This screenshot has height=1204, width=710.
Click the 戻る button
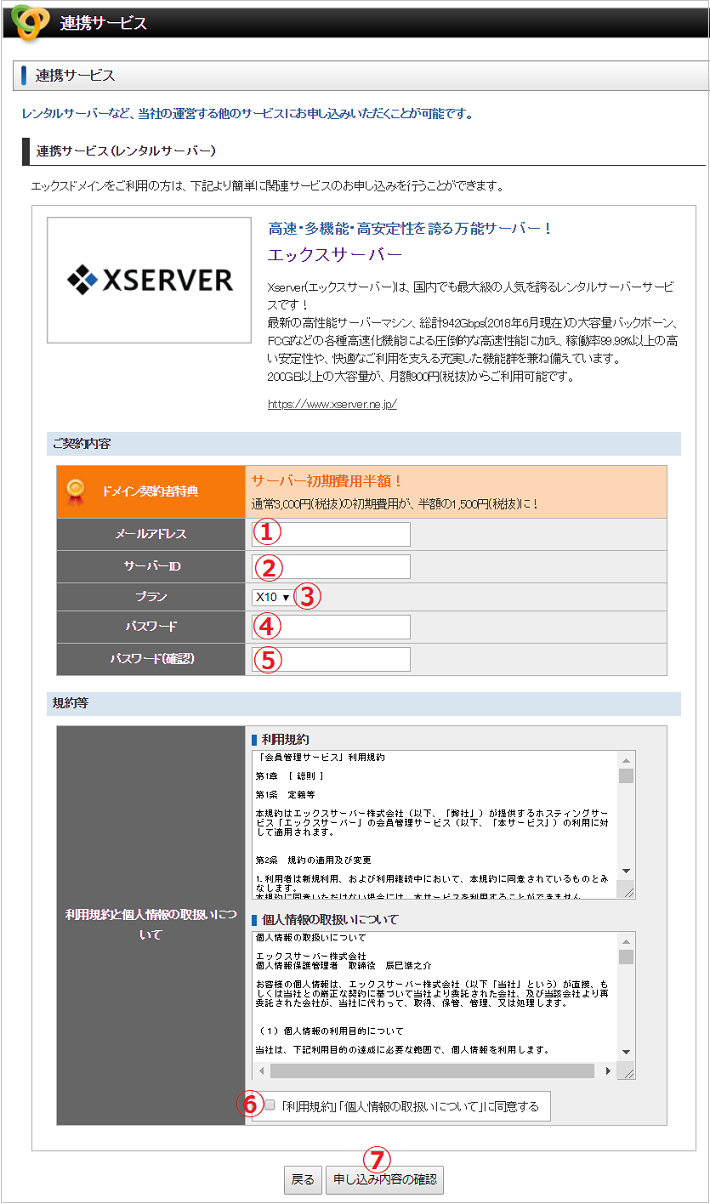pos(302,1180)
